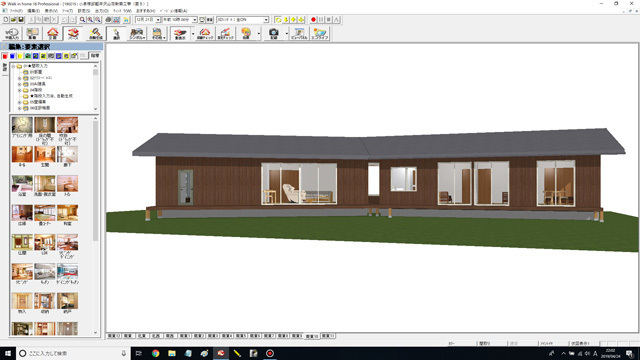Open the color palette rendering tool
Image resolution: width=640 pixels, height=360 pixels.
point(246,33)
